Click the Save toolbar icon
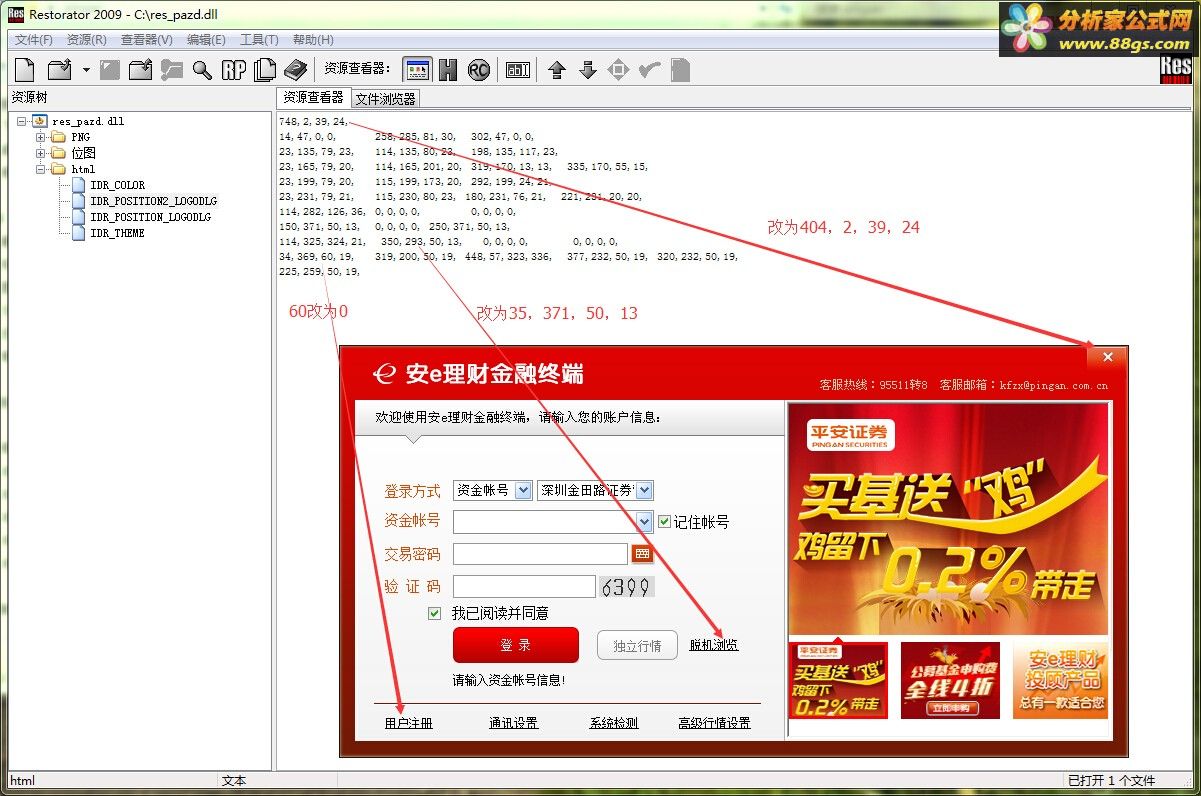Image resolution: width=1201 pixels, height=796 pixels. click(x=110, y=70)
